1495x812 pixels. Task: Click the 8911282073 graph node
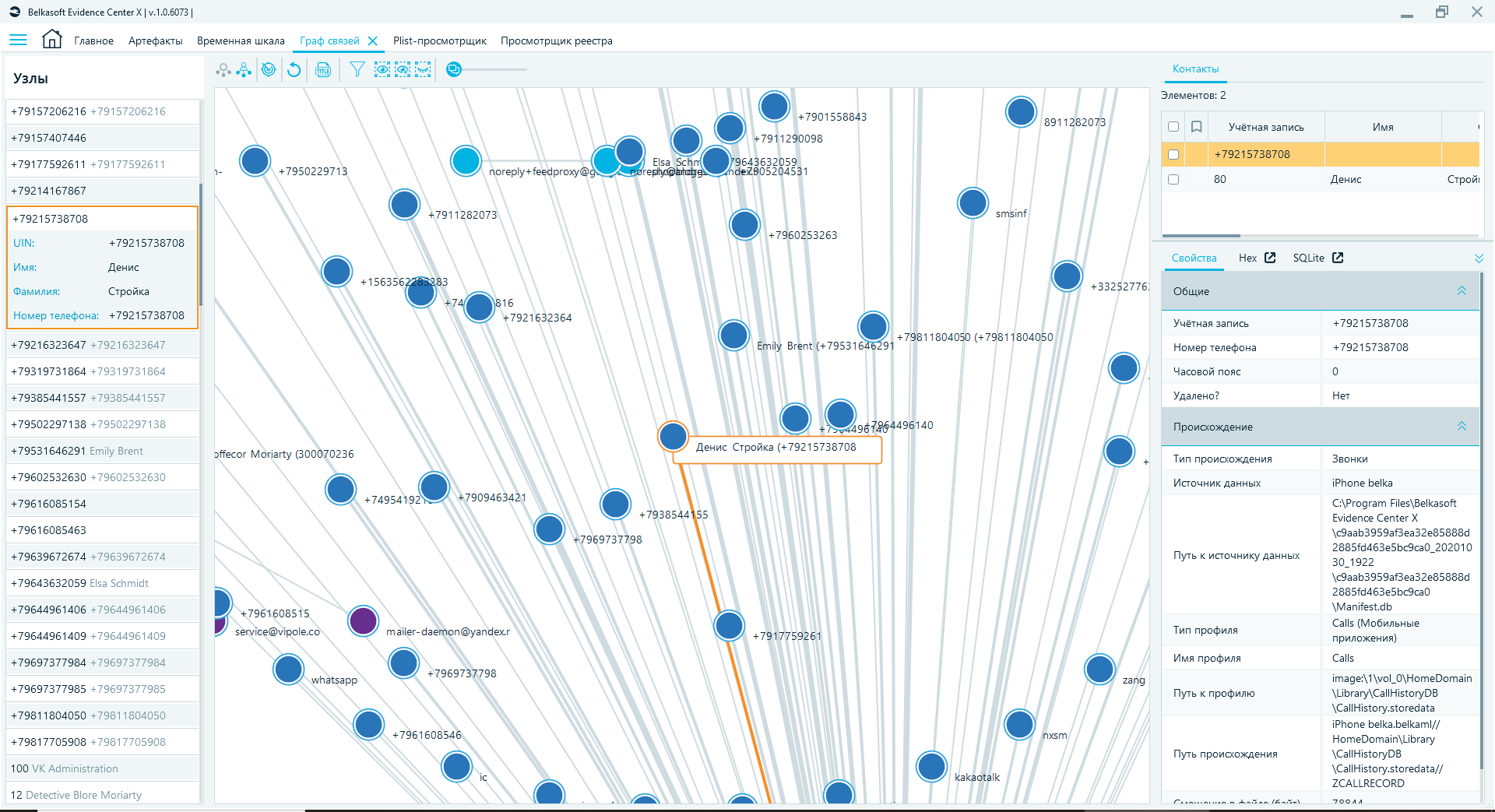click(x=1021, y=111)
